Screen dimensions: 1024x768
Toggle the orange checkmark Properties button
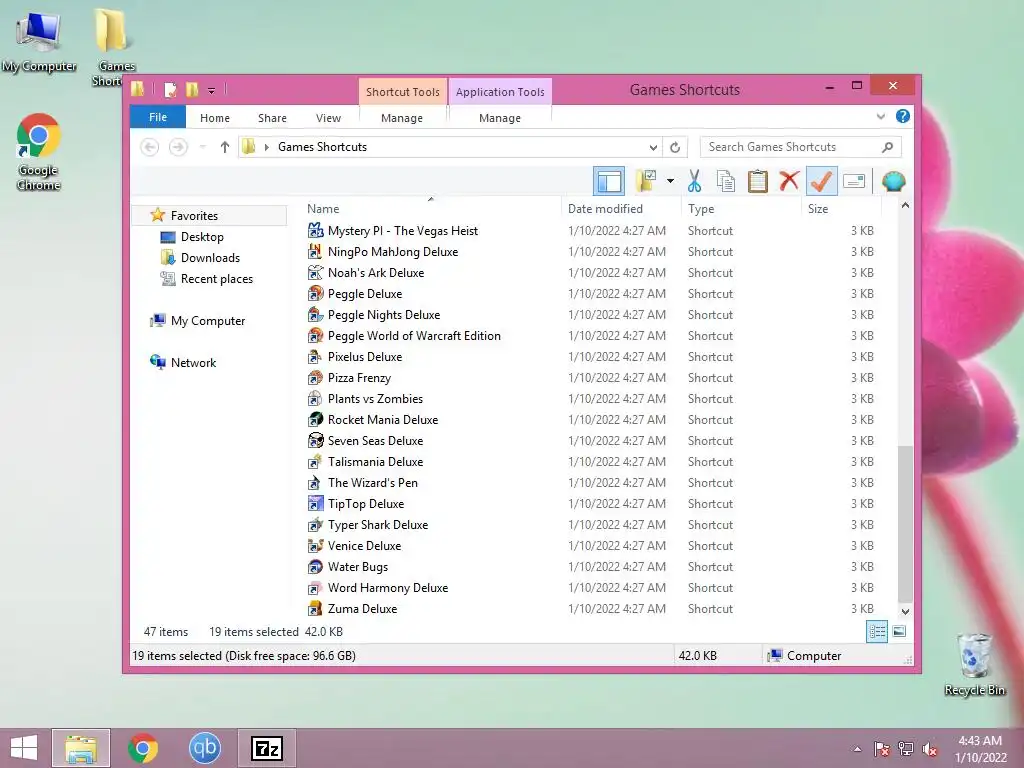[x=821, y=181]
